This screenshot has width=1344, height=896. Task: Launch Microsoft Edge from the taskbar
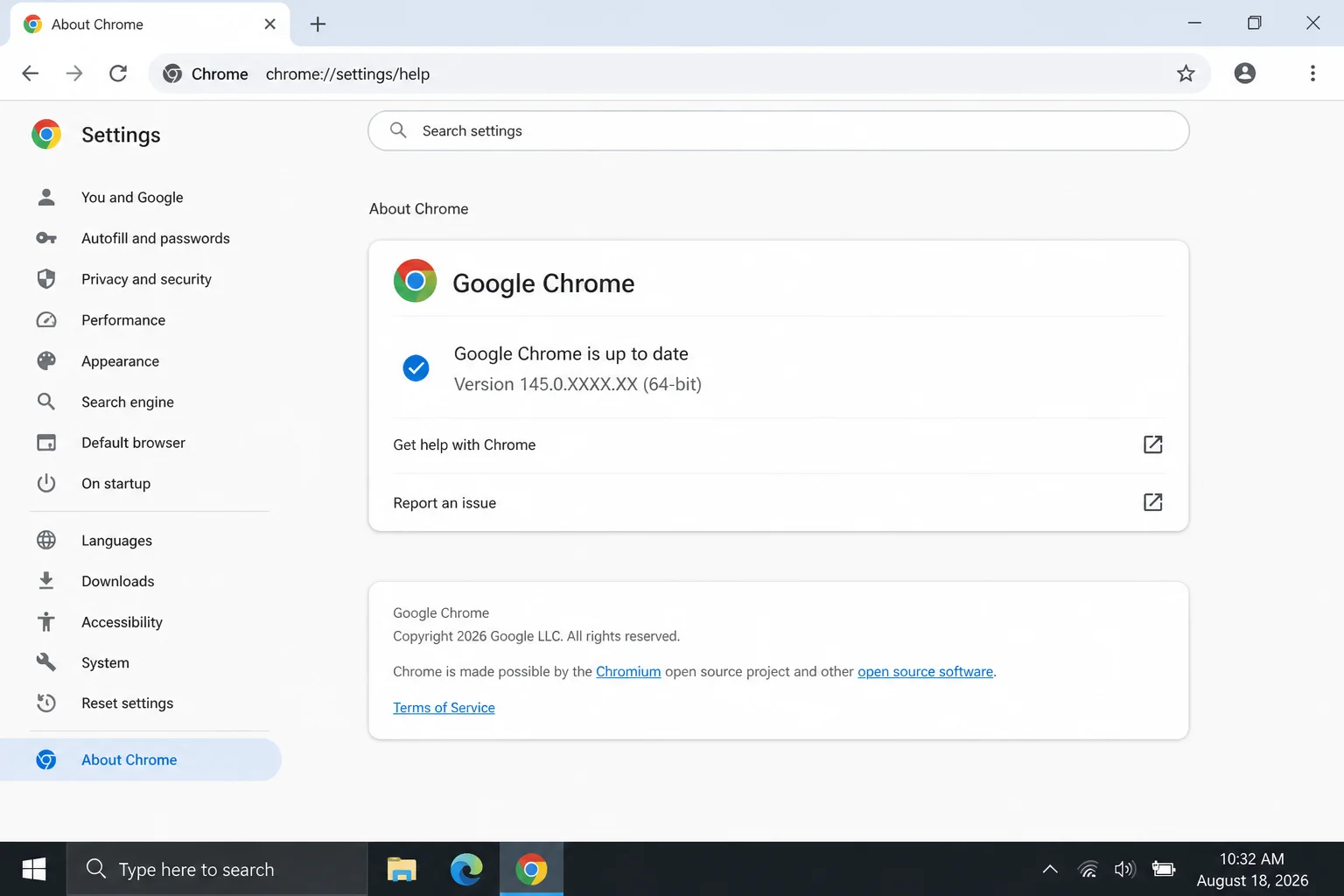point(466,869)
